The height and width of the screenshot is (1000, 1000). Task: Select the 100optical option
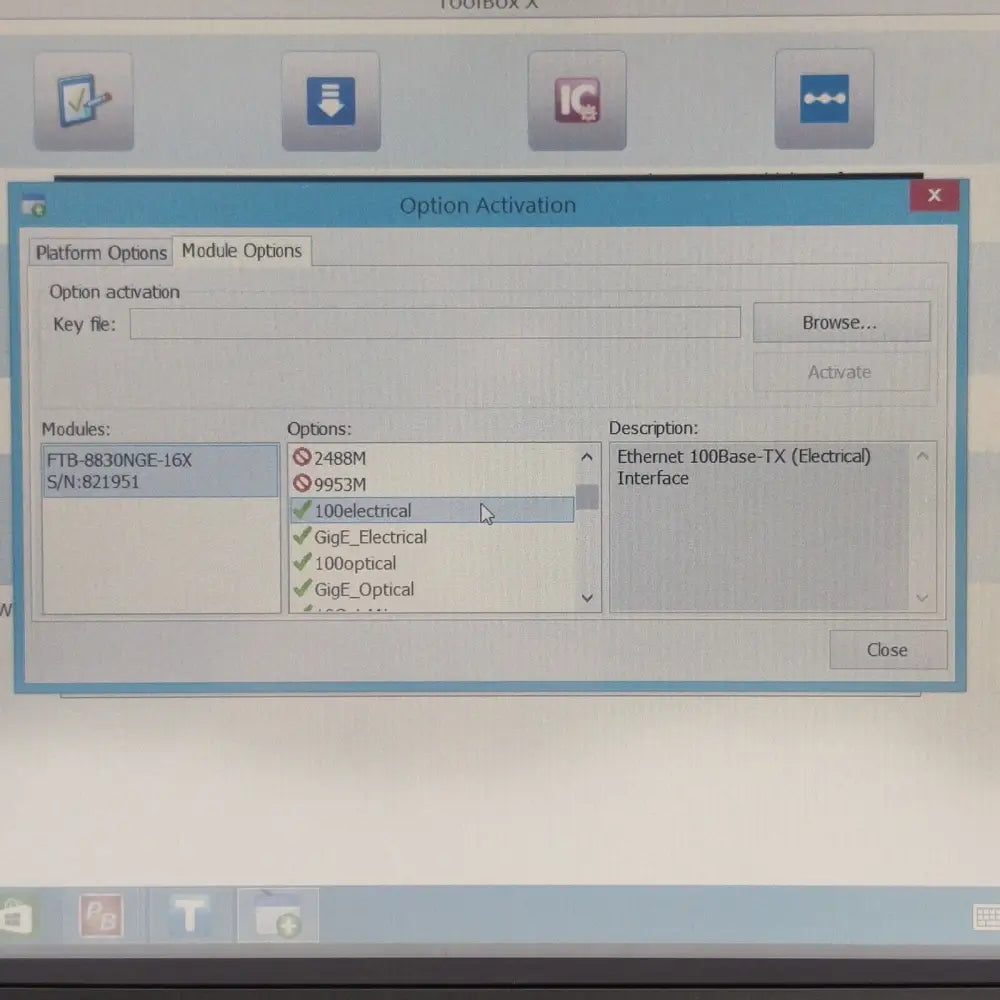tap(355, 563)
